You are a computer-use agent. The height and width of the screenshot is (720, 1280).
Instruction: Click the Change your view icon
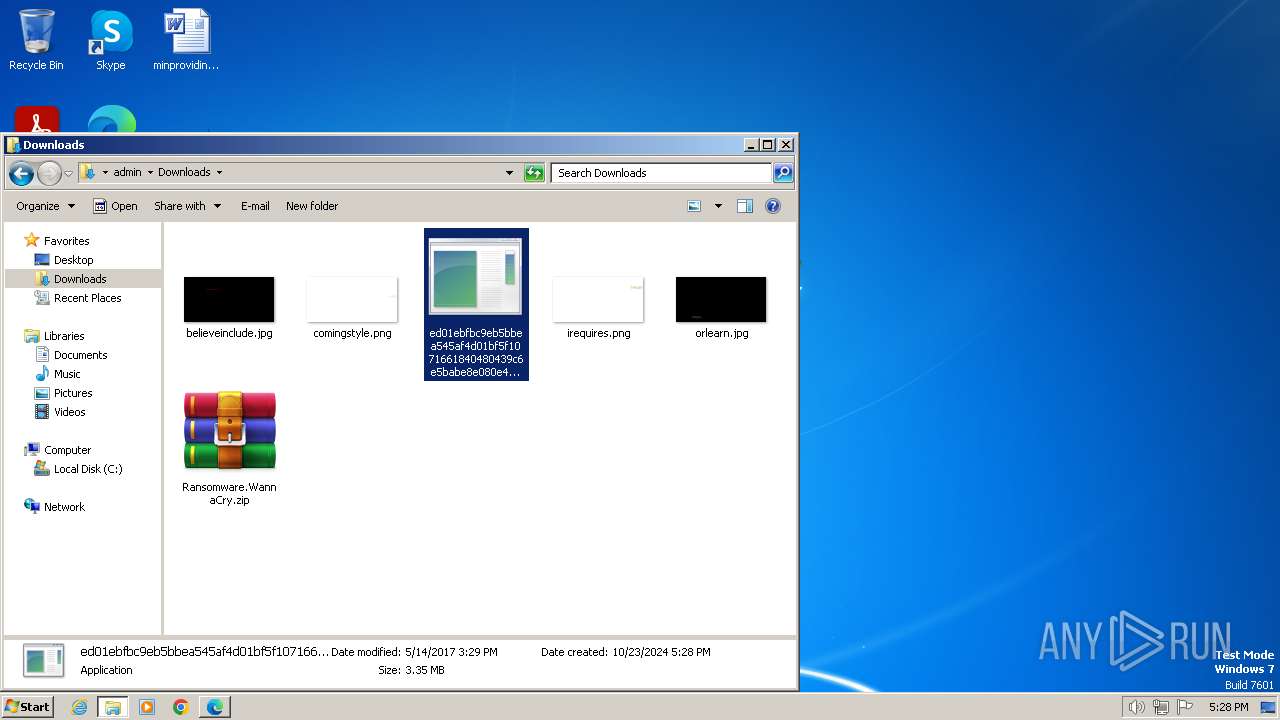[x=695, y=206]
